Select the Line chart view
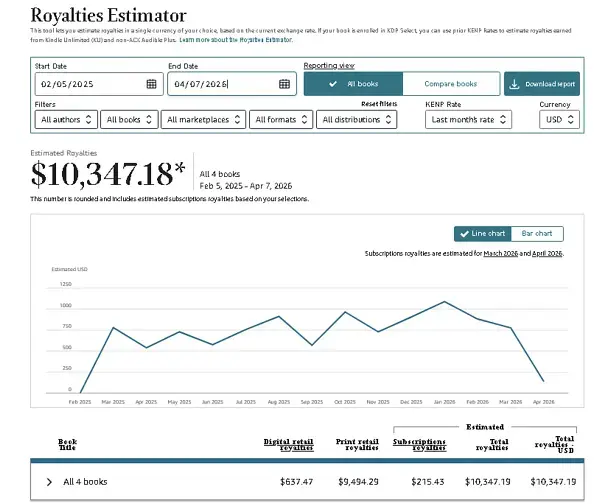The image size is (600, 504). tap(482, 233)
